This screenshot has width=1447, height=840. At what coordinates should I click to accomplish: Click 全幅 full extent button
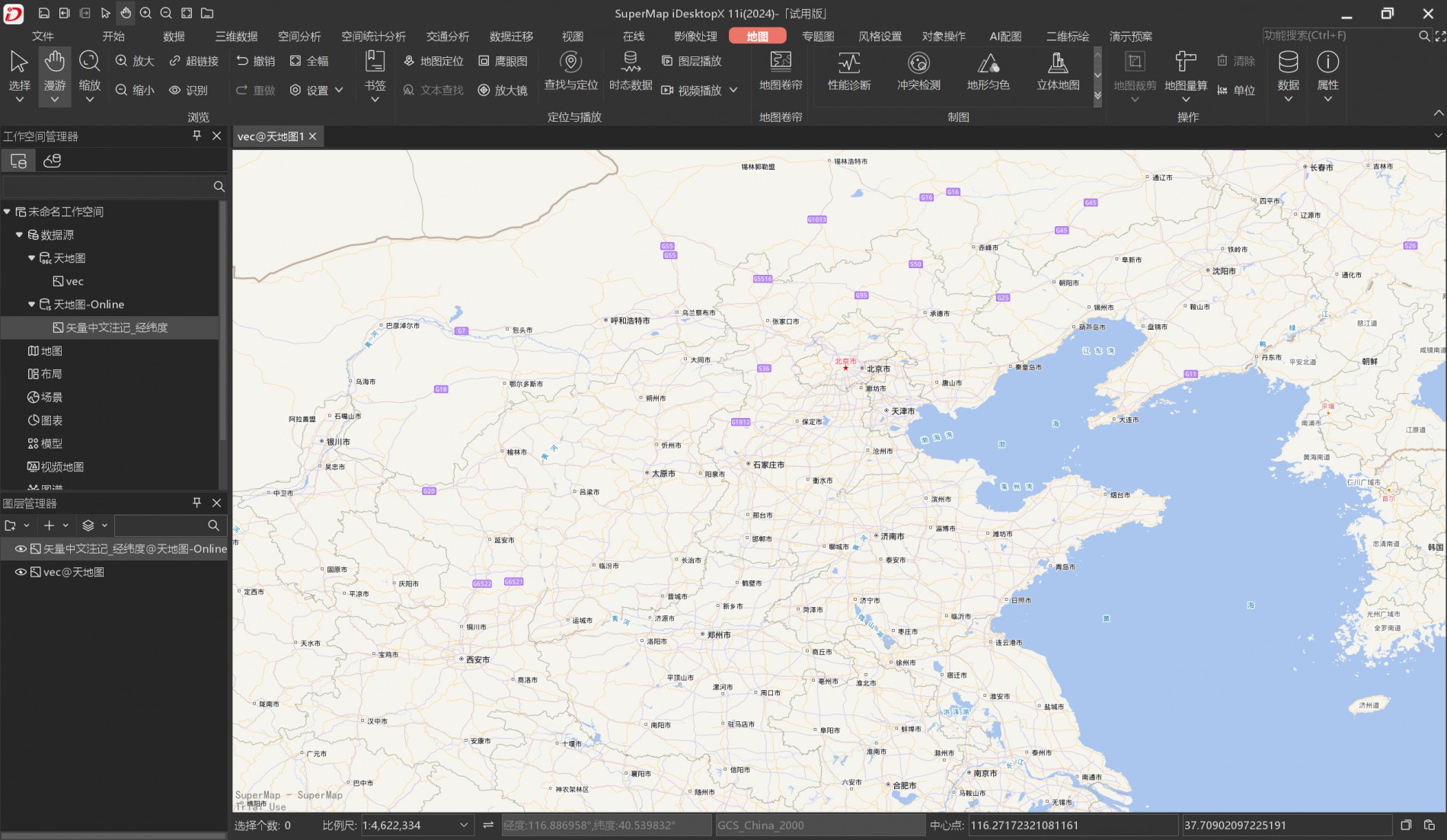pos(309,61)
